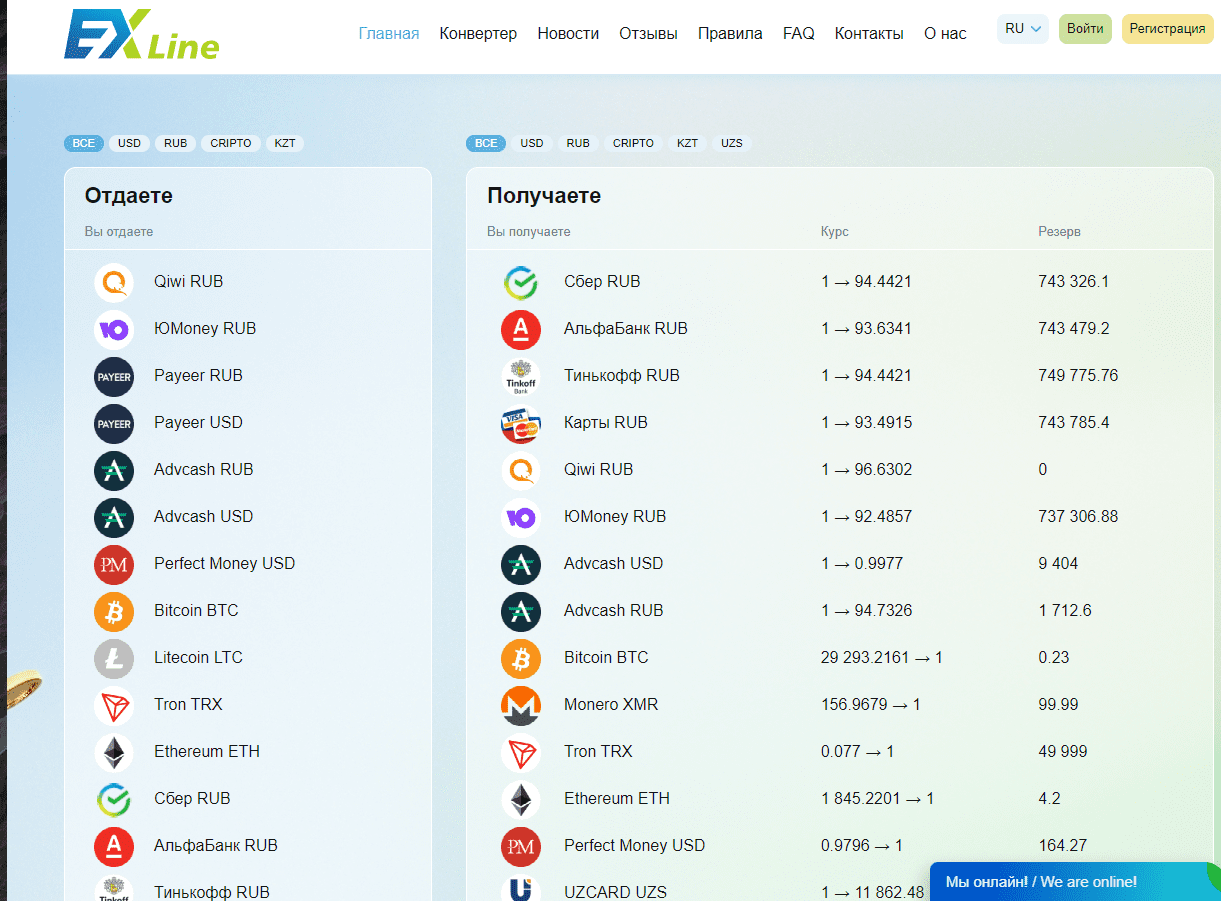Click the АльфаБанк RUB icon in Отдаете list
Viewport: 1221px width, 901px height.
[114, 846]
